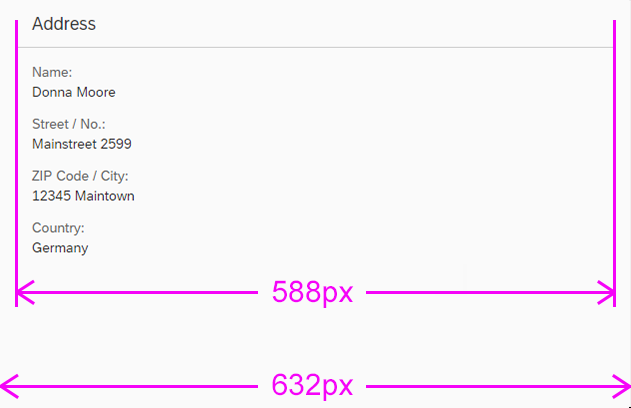Click the Address section heading
This screenshot has height=408, width=631.
[x=64, y=24]
